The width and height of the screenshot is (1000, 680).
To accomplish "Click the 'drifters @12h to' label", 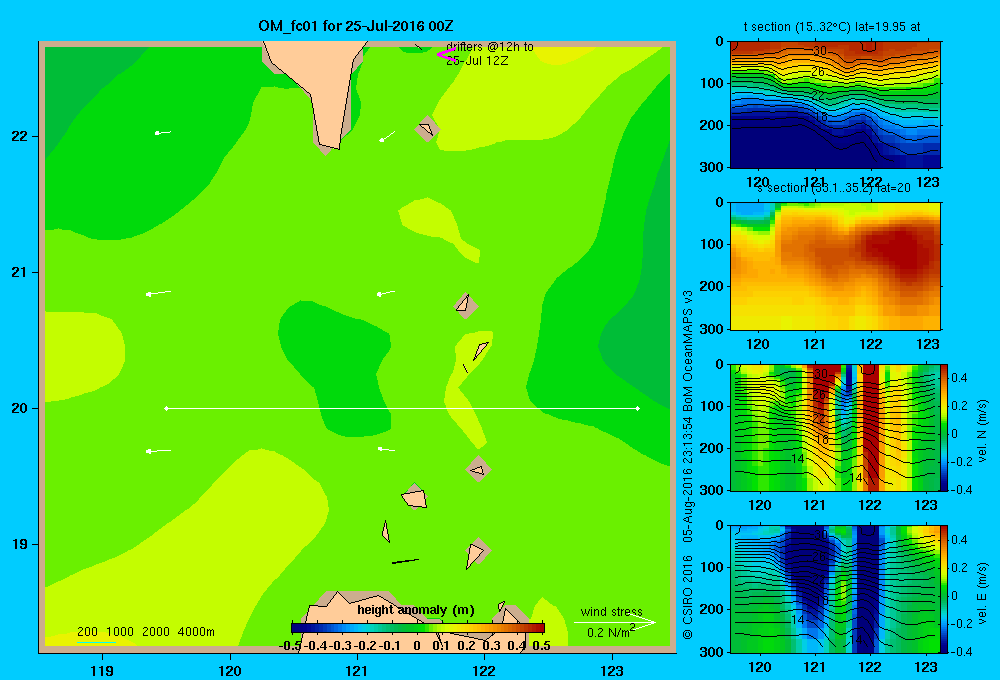I will pos(490,47).
